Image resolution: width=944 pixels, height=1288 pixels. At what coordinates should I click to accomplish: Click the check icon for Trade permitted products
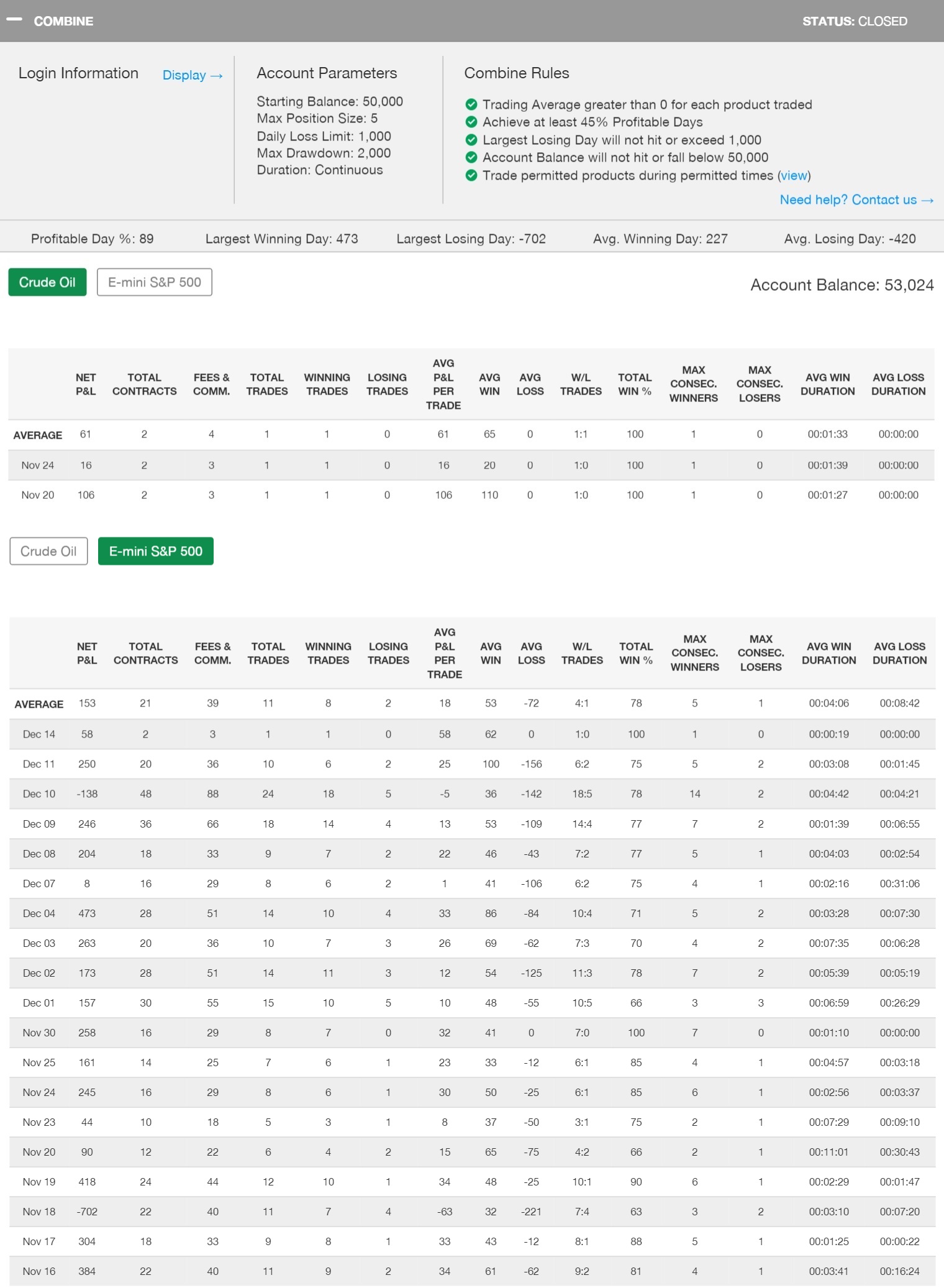471,175
